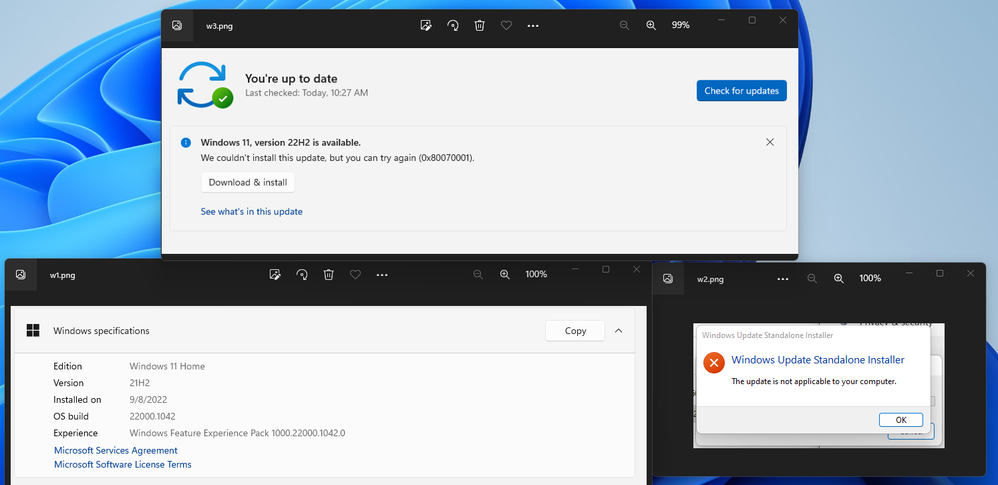The image size is (998, 485).
Task: Open See what's in this update link
Action: pyautogui.click(x=251, y=211)
